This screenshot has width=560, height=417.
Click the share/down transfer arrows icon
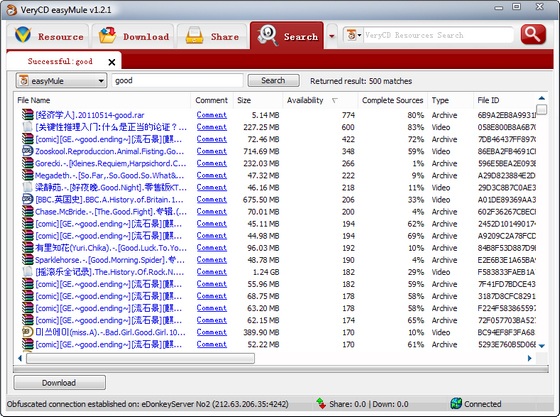point(321,404)
